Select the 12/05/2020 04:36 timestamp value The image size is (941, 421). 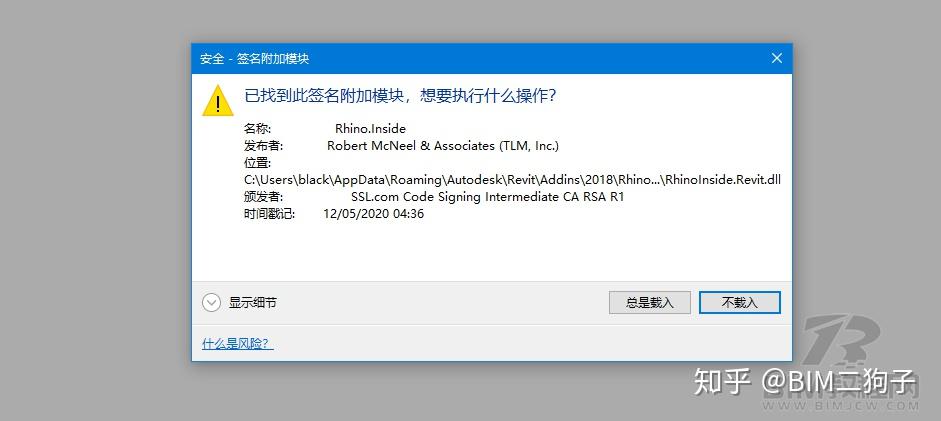pos(373,213)
